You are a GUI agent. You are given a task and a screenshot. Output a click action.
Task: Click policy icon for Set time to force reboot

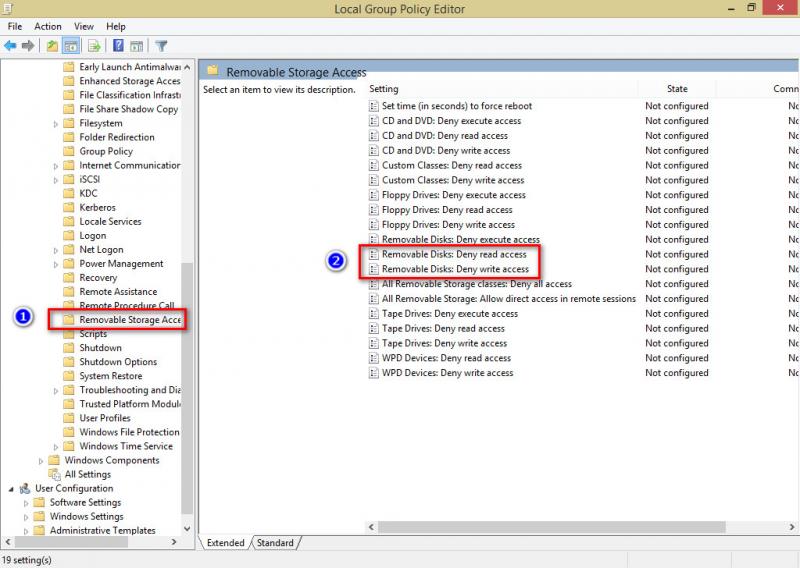click(374, 106)
